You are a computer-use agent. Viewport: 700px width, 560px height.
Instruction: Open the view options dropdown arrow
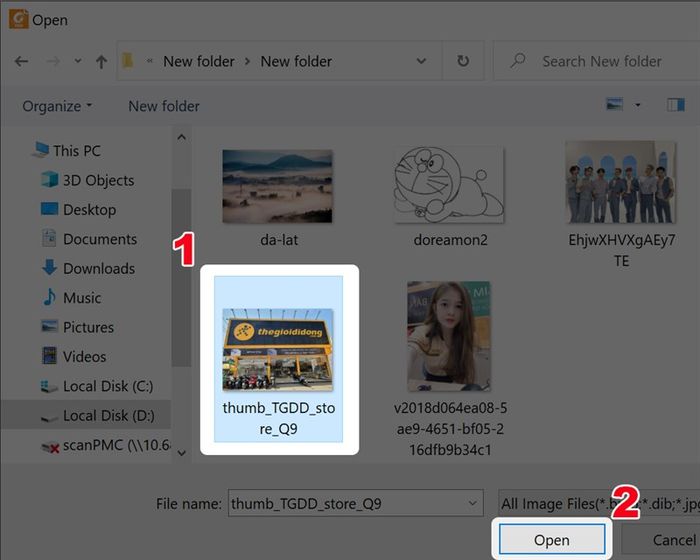coord(638,105)
